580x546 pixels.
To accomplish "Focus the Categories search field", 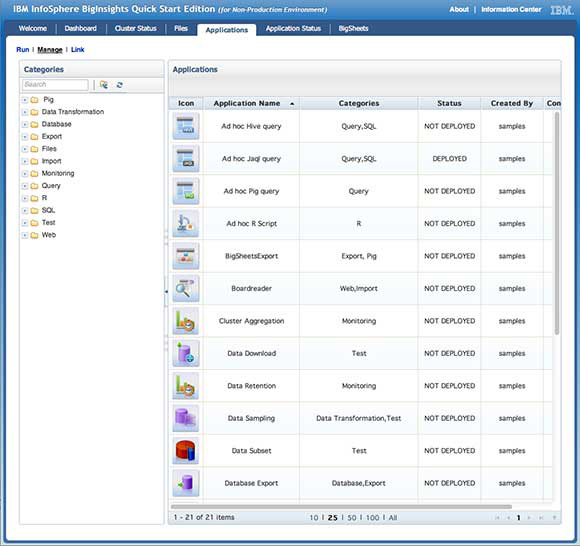I will click(x=55, y=85).
